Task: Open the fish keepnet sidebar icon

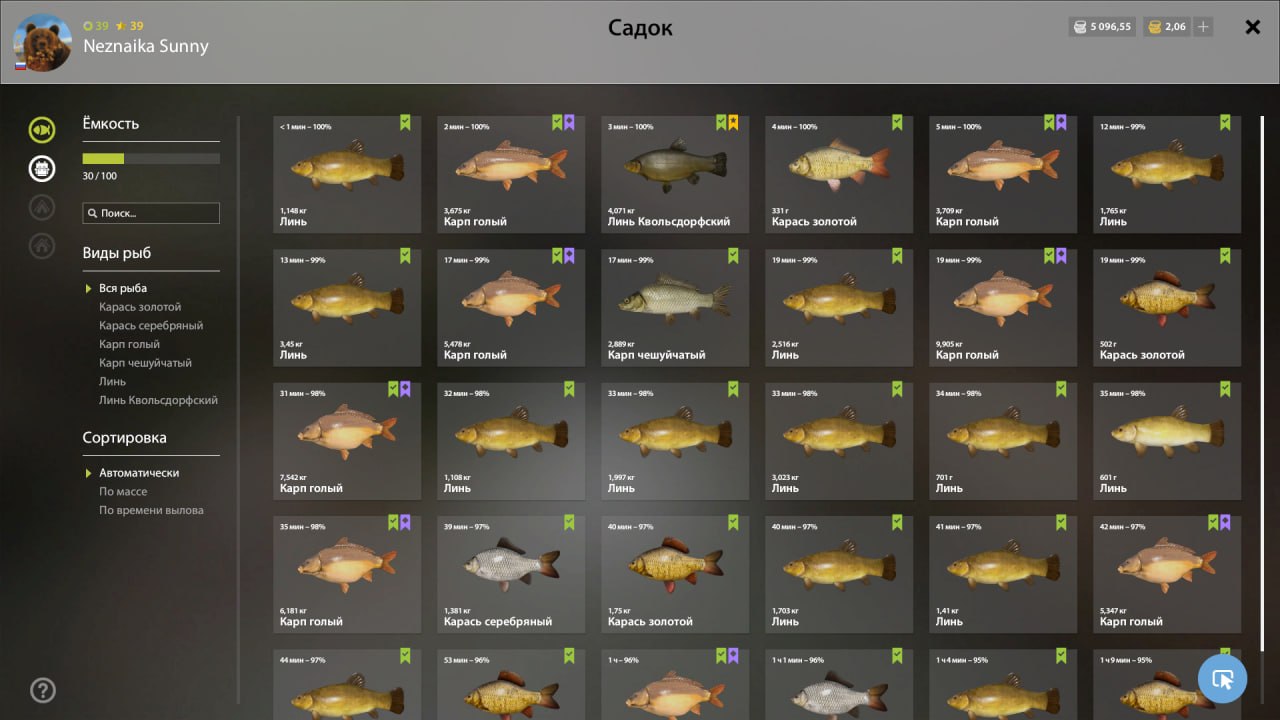Action: point(42,130)
